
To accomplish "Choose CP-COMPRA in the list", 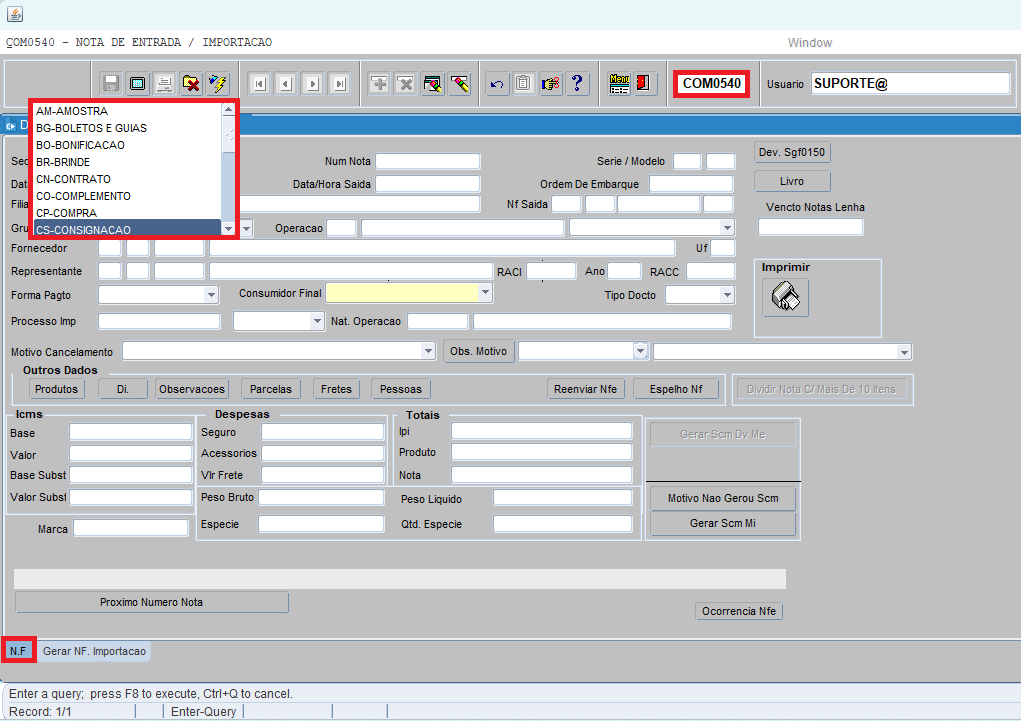I will point(128,213).
